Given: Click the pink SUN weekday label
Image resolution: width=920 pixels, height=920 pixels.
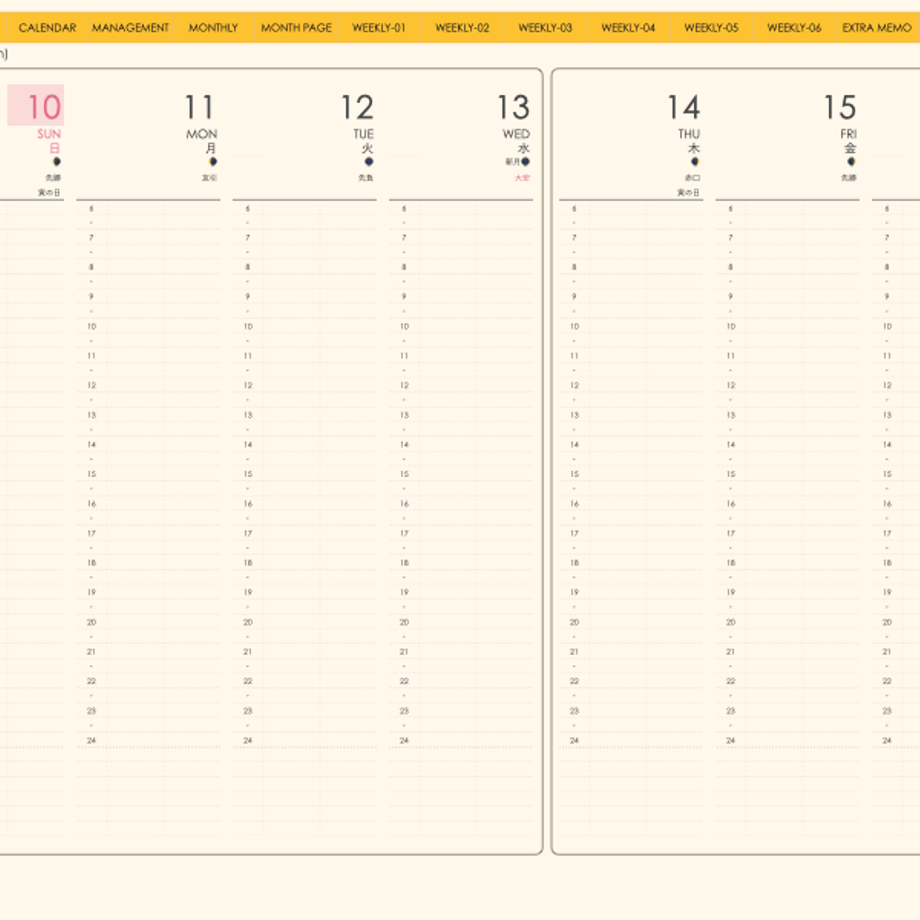Looking at the screenshot, I should pyautogui.click(x=49, y=134).
